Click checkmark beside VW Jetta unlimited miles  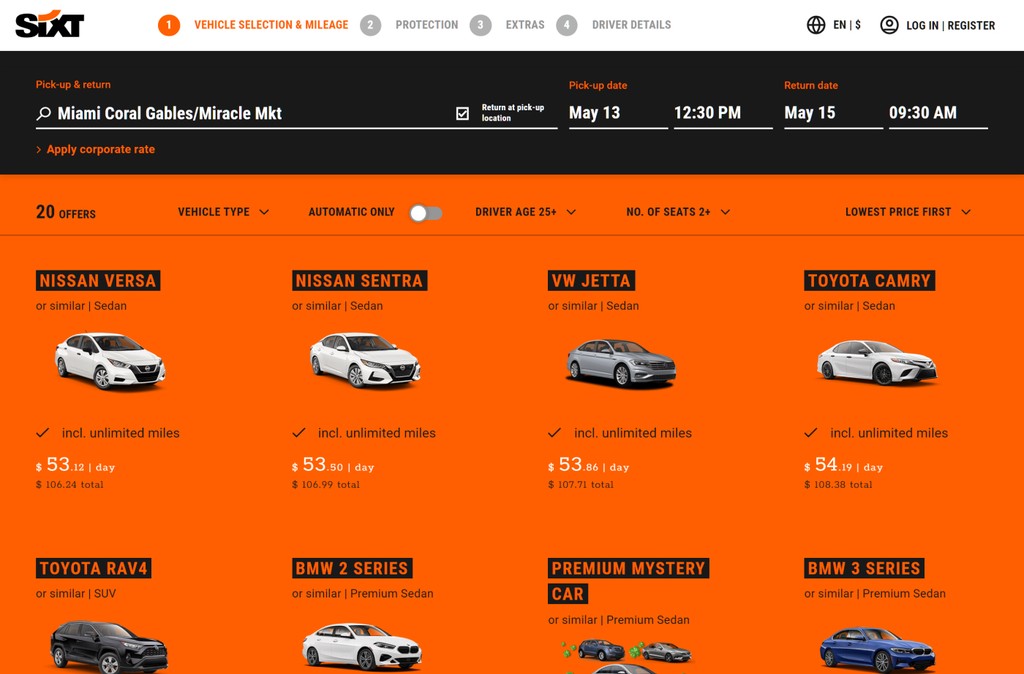555,432
